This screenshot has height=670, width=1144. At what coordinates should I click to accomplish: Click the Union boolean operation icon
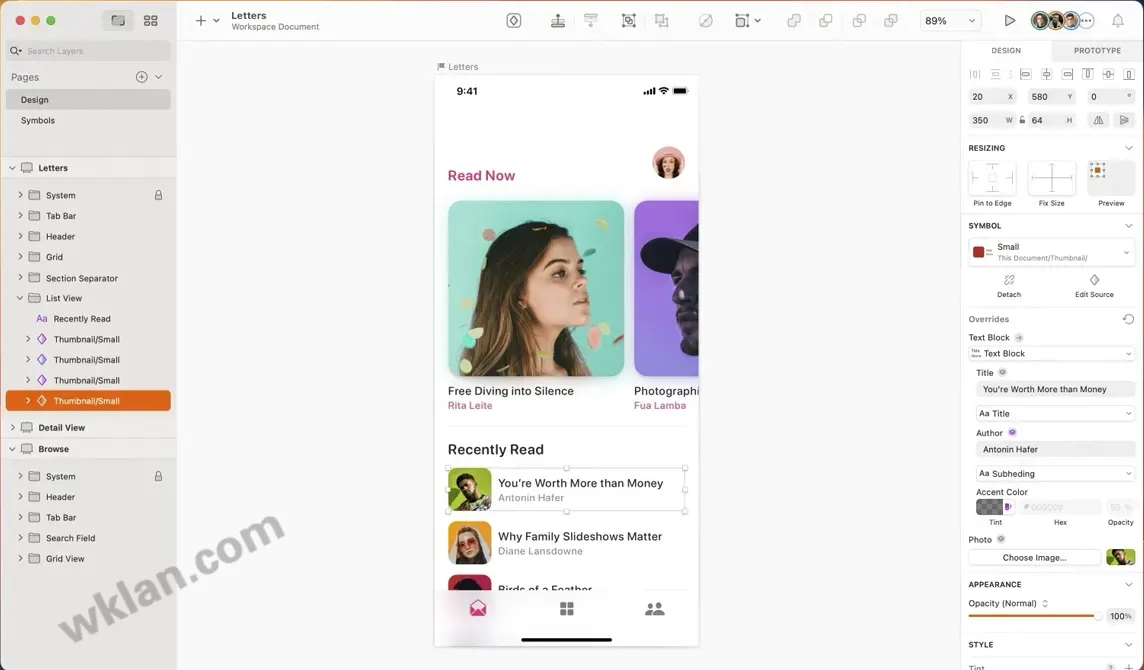click(x=794, y=20)
